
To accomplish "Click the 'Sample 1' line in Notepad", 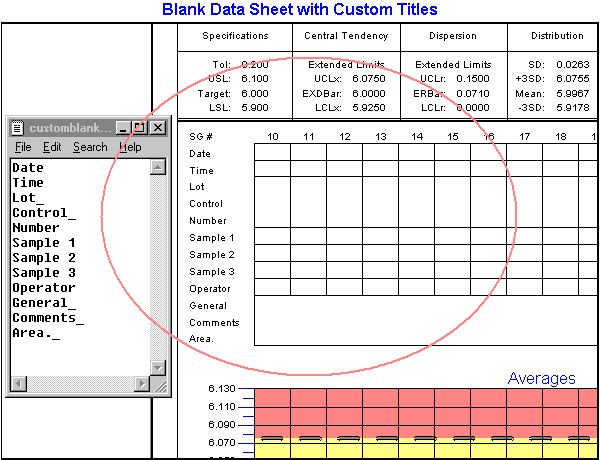I will 43,243.
